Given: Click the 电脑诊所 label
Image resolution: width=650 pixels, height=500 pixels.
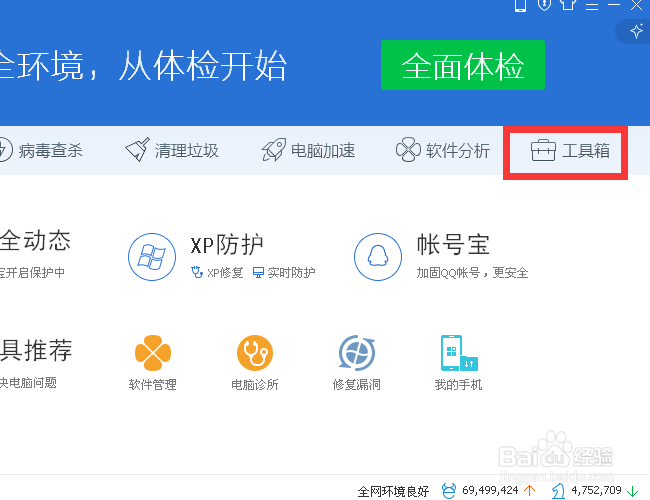Looking at the screenshot, I should [x=255, y=385].
